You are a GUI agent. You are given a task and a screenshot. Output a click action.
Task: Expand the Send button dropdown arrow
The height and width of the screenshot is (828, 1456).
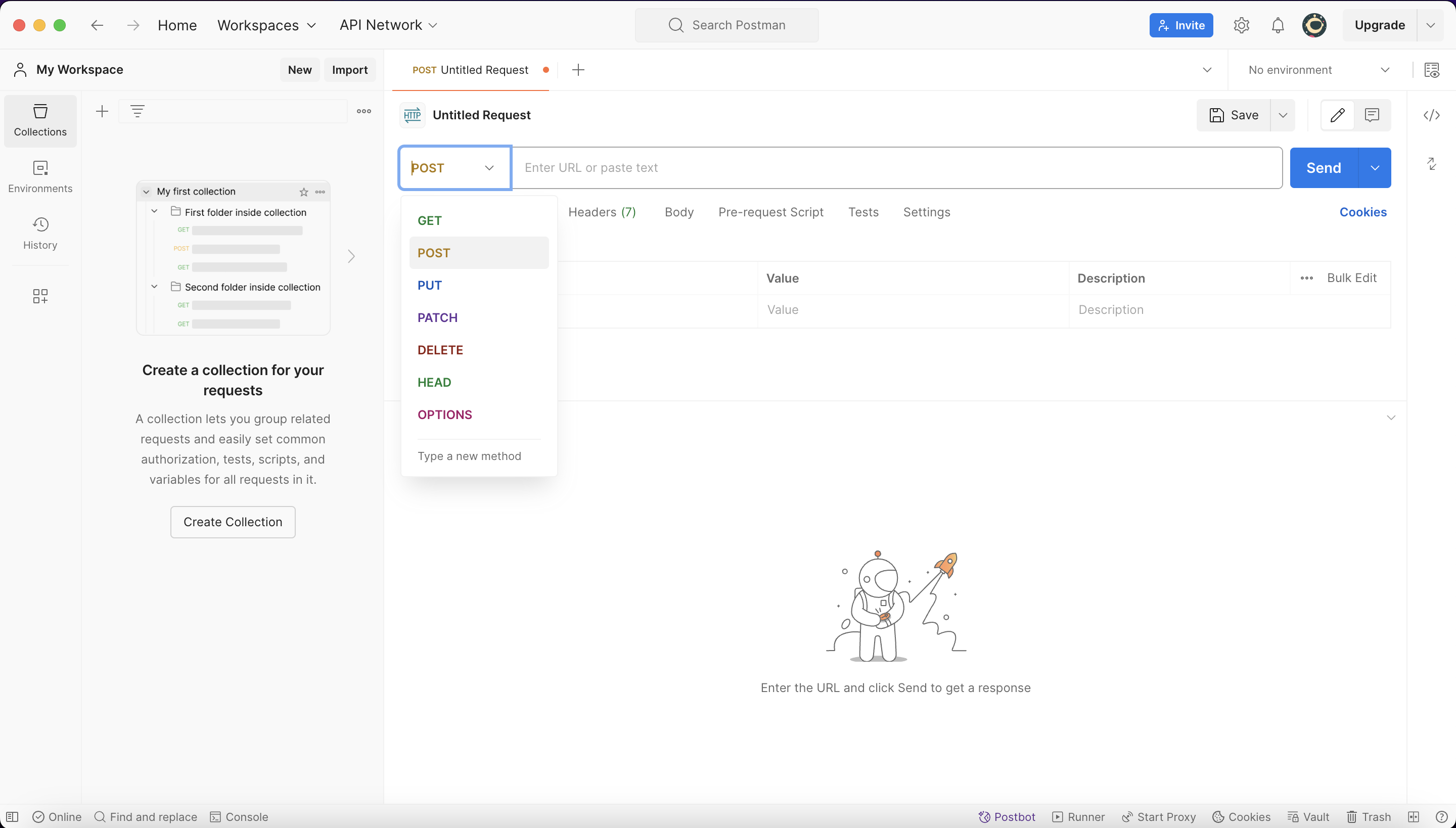pos(1375,168)
